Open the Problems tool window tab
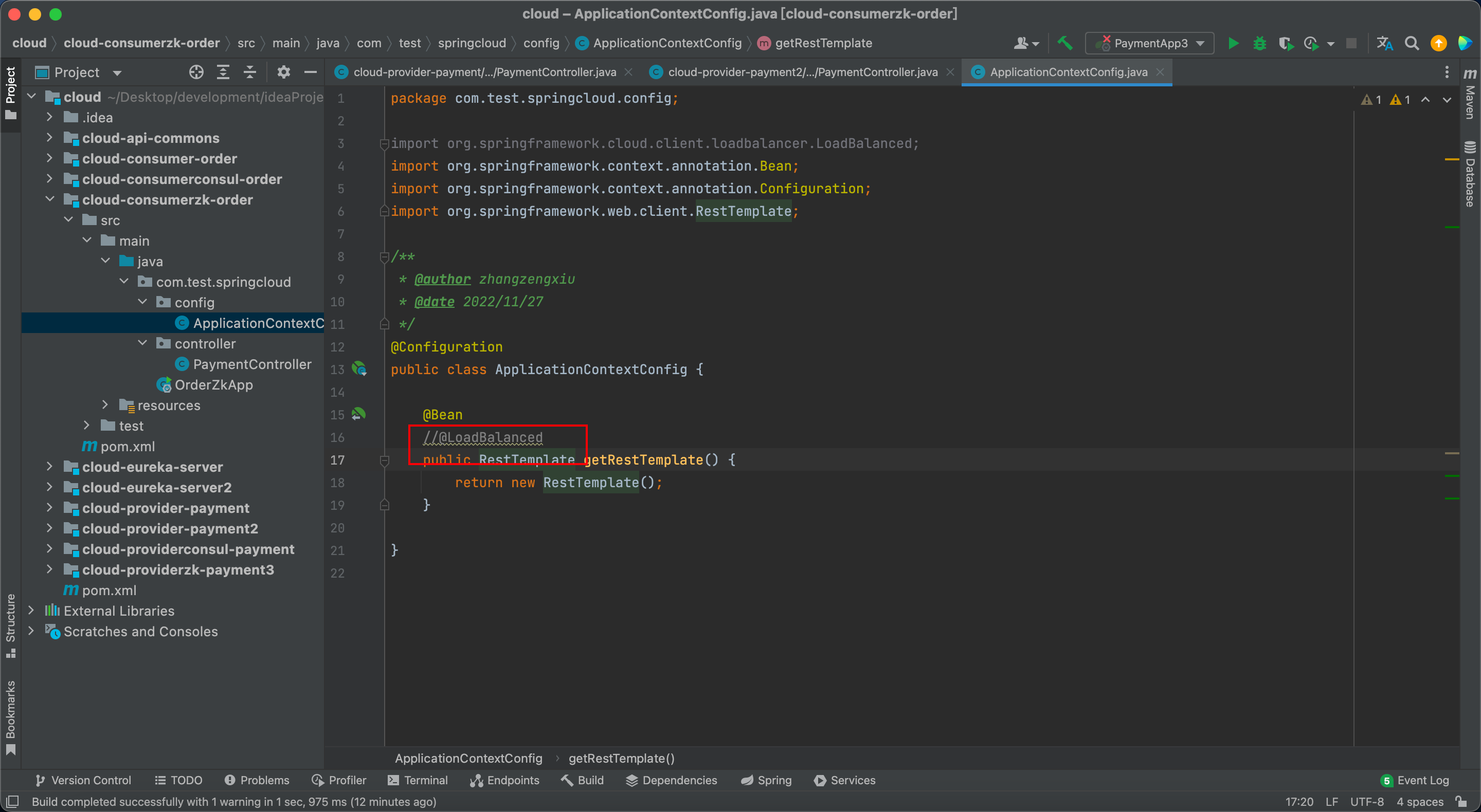Screen dimensions: 1481x812 pyautogui.click(x=257, y=780)
